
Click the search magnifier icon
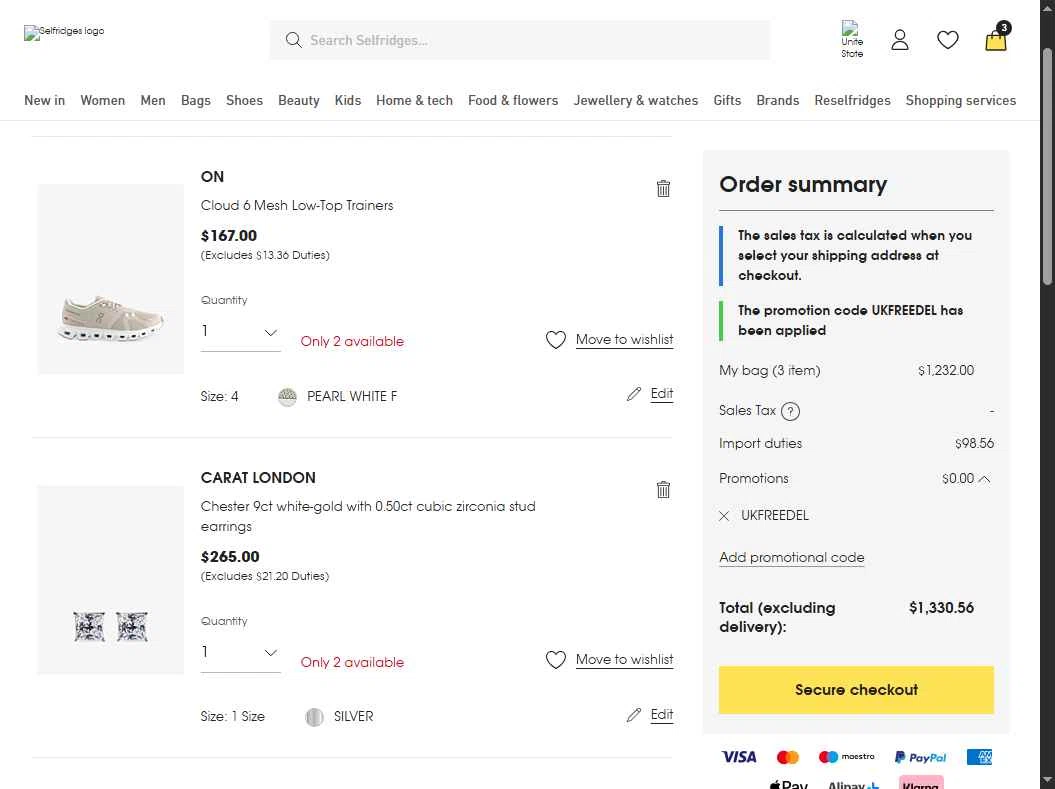pos(293,40)
